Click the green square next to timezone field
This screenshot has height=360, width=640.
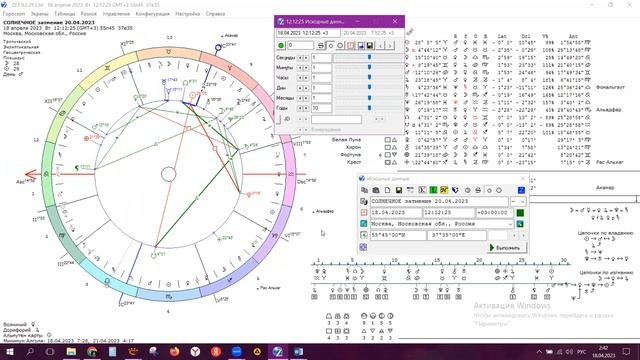pos(520,213)
